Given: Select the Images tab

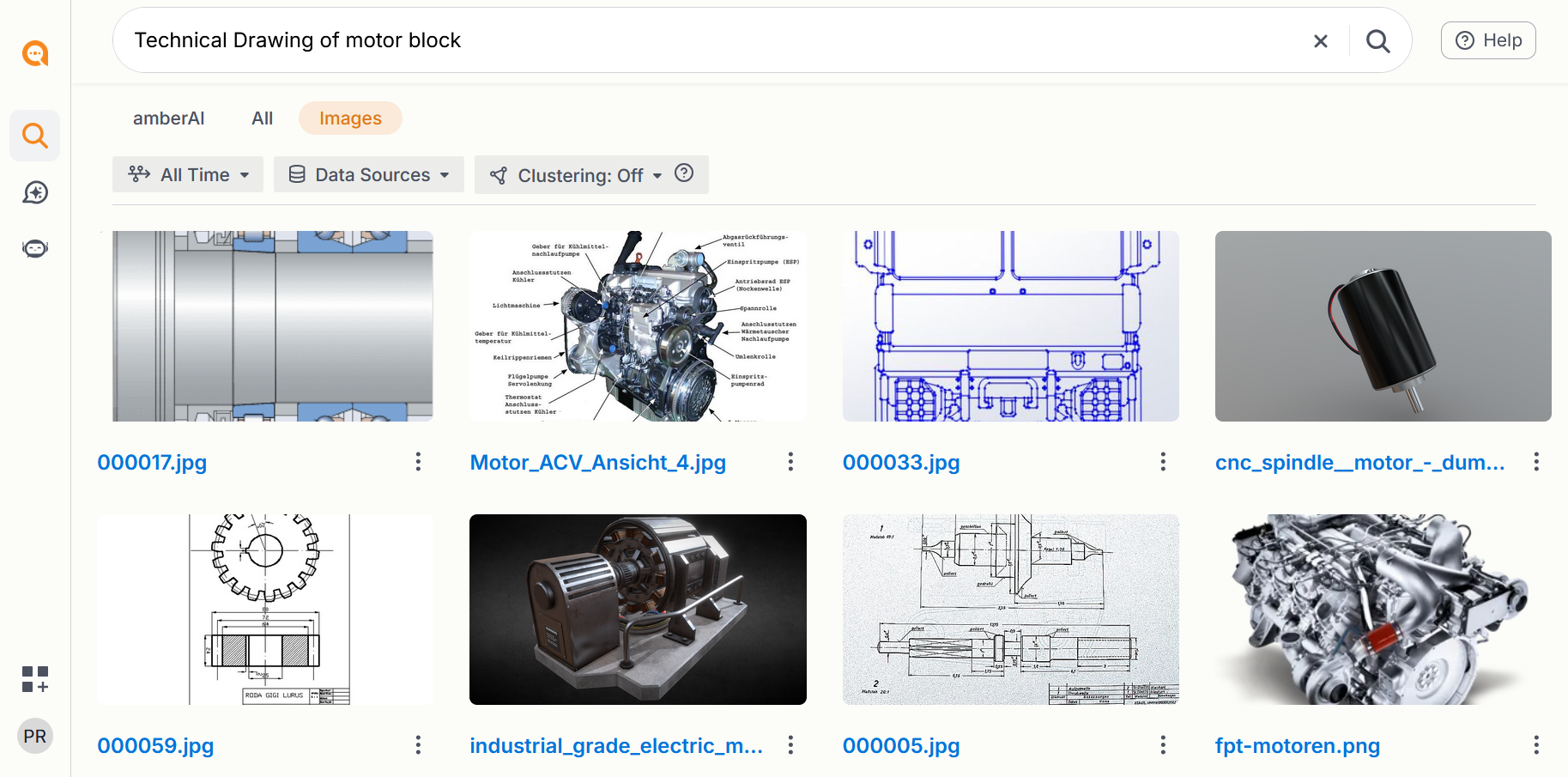Looking at the screenshot, I should tap(350, 118).
